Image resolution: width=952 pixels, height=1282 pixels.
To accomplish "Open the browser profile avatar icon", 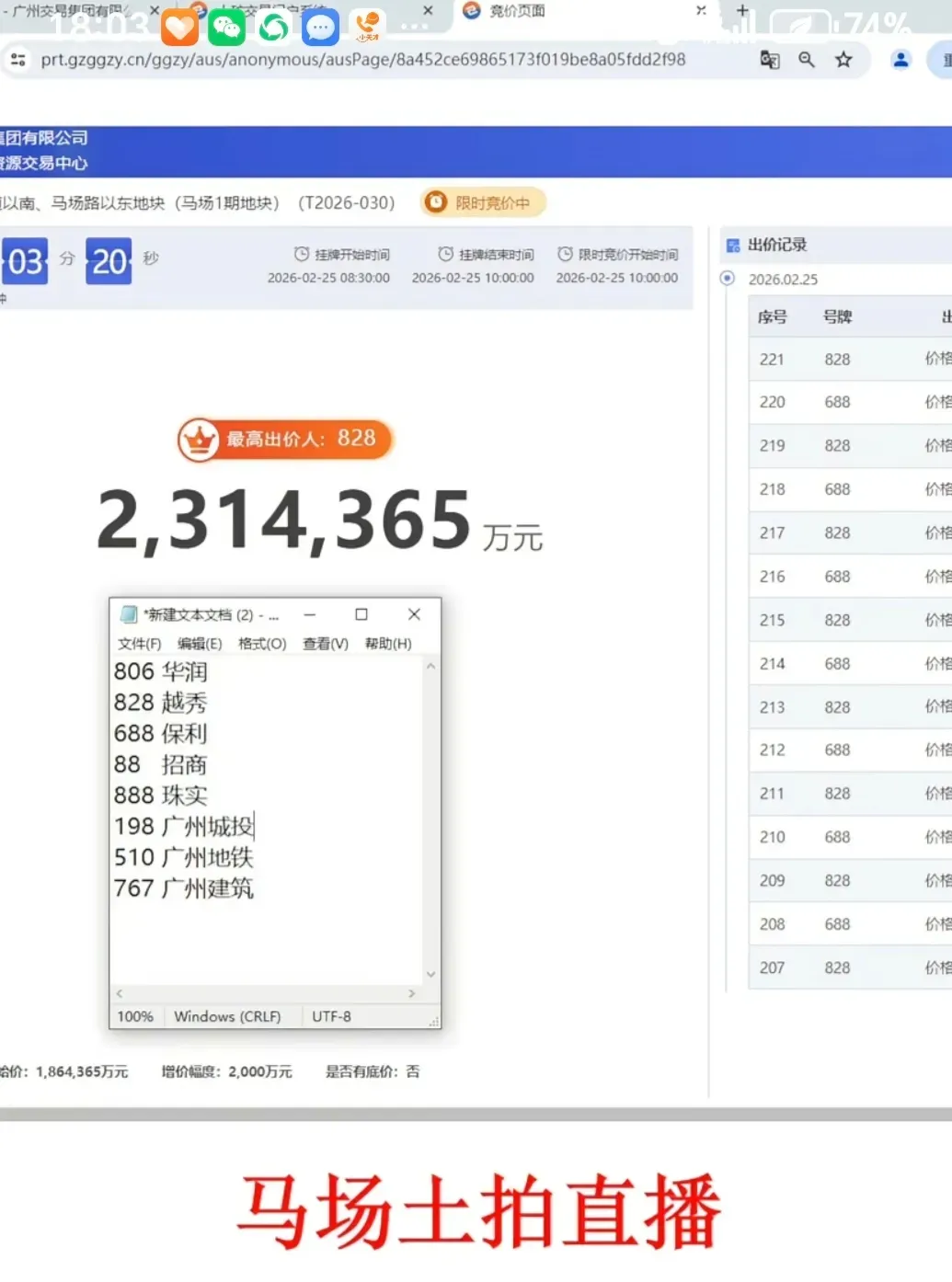I will 900,60.
